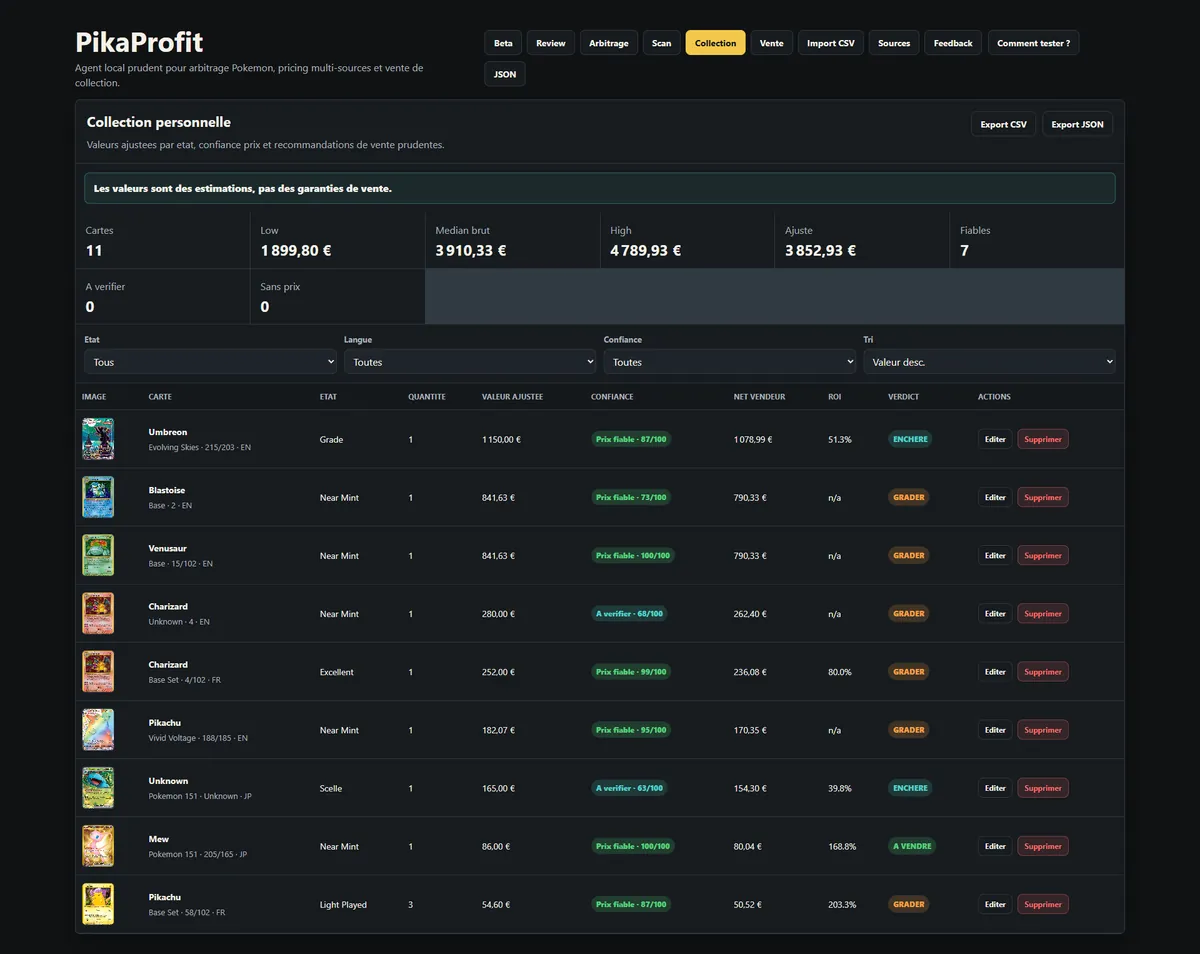Click the ROI column header
The width and height of the screenshot is (1200, 954).
click(x=834, y=397)
